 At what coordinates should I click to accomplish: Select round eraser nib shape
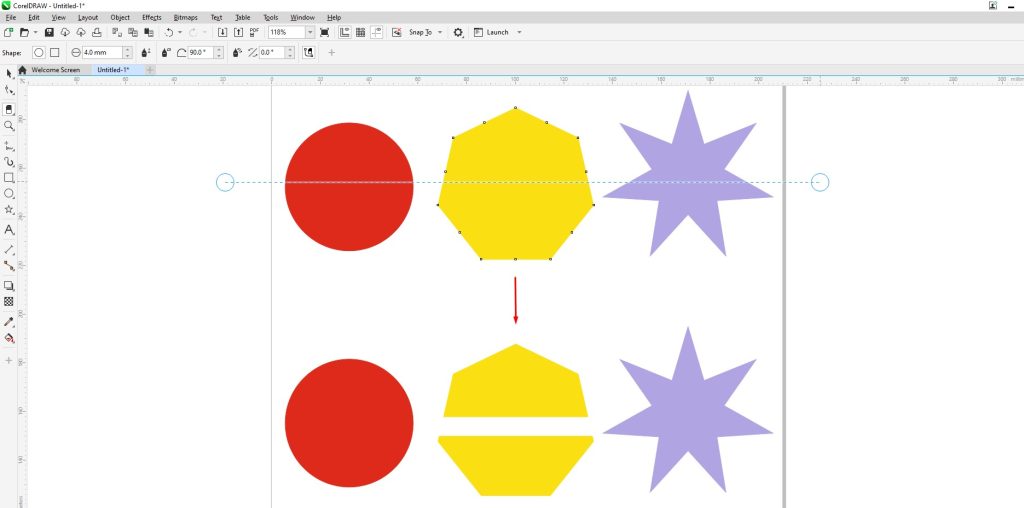pyautogui.click(x=39, y=52)
